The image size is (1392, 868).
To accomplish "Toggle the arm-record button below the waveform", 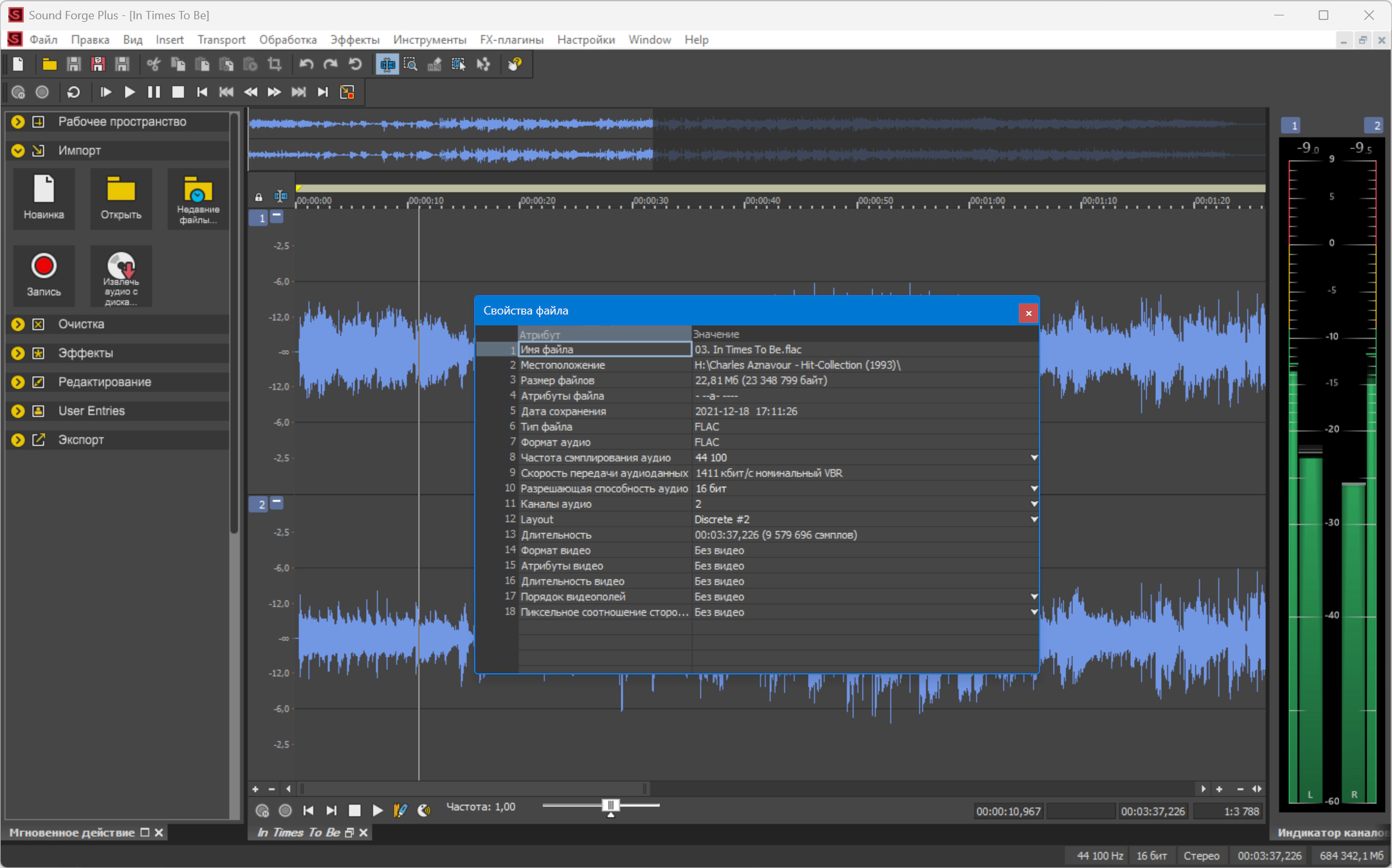I will click(x=262, y=811).
